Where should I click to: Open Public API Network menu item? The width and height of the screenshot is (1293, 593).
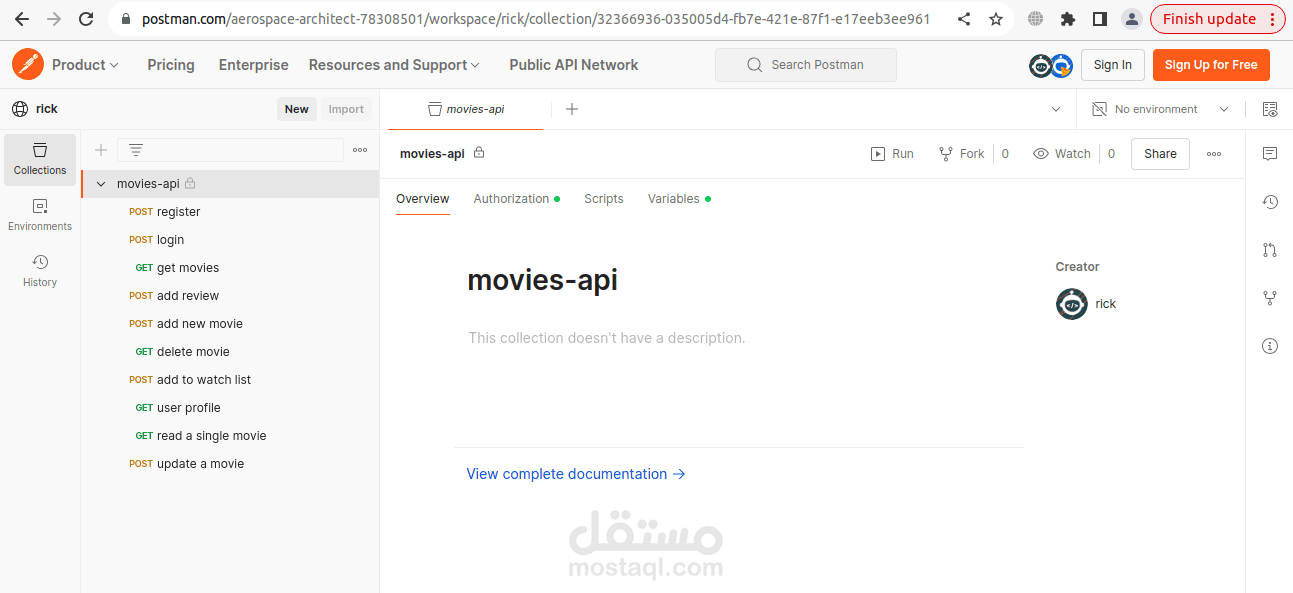pyautogui.click(x=574, y=65)
